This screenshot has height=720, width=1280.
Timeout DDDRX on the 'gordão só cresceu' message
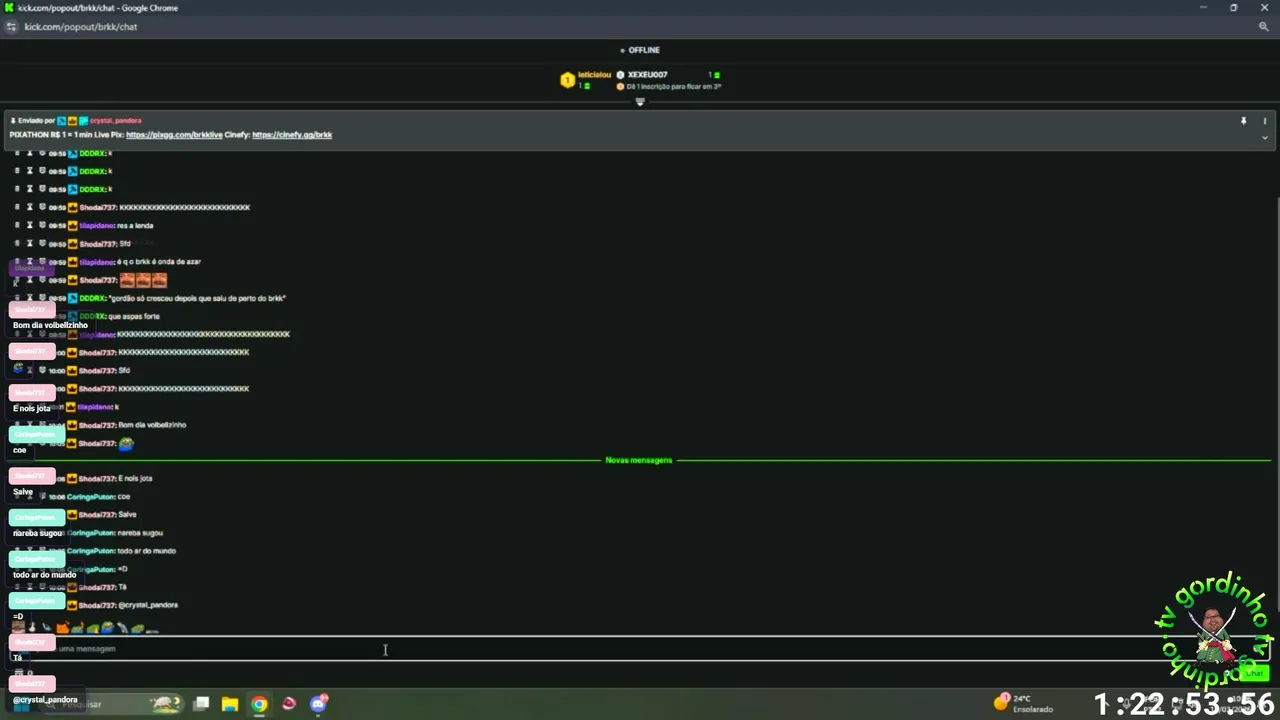pos(29,298)
